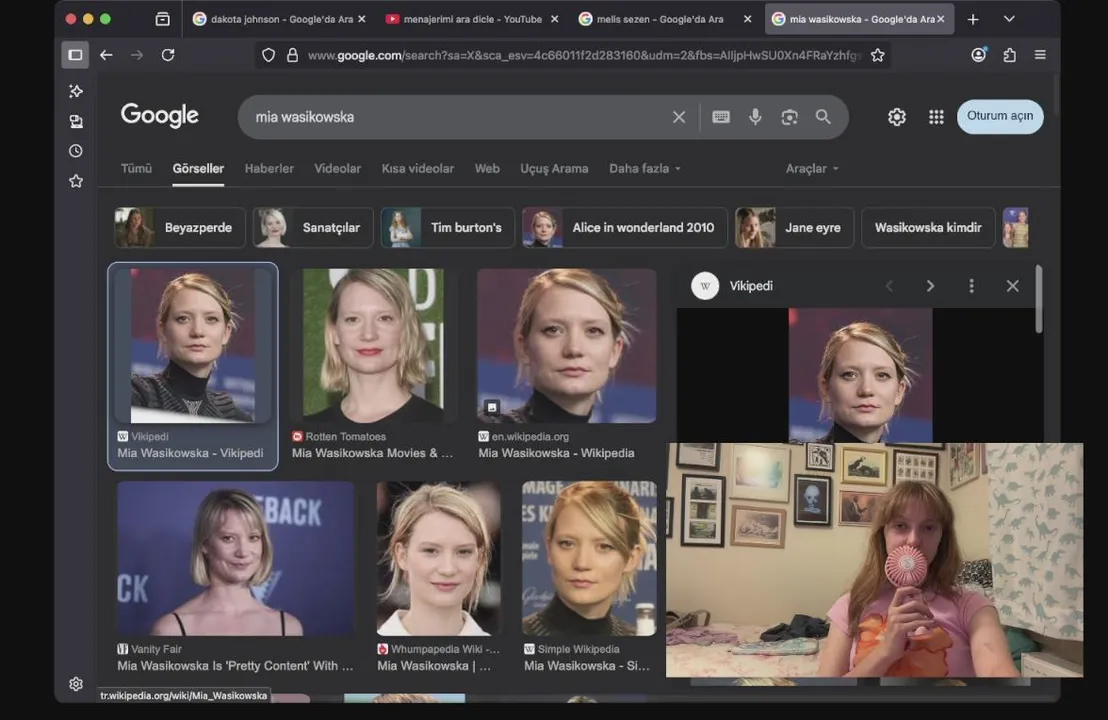Go forward with the forward arrow
Image resolution: width=1108 pixels, height=720 pixels.
(x=136, y=55)
